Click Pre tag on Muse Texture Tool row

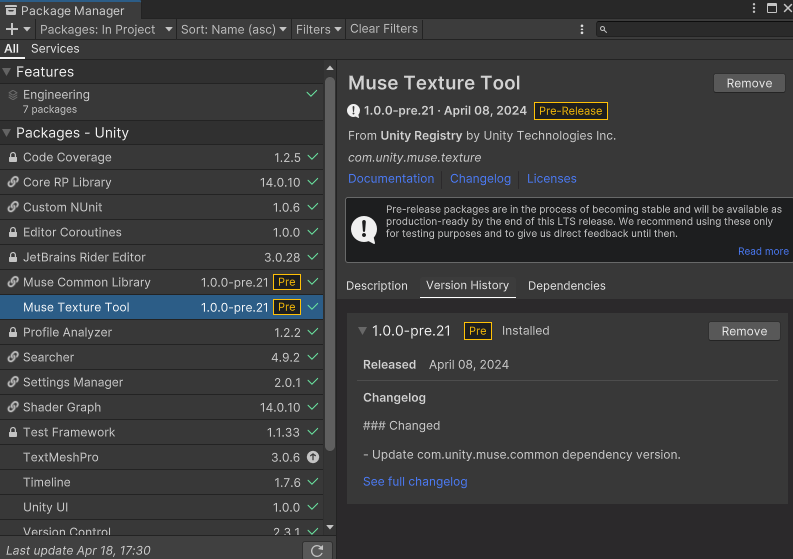pos(287,307)
